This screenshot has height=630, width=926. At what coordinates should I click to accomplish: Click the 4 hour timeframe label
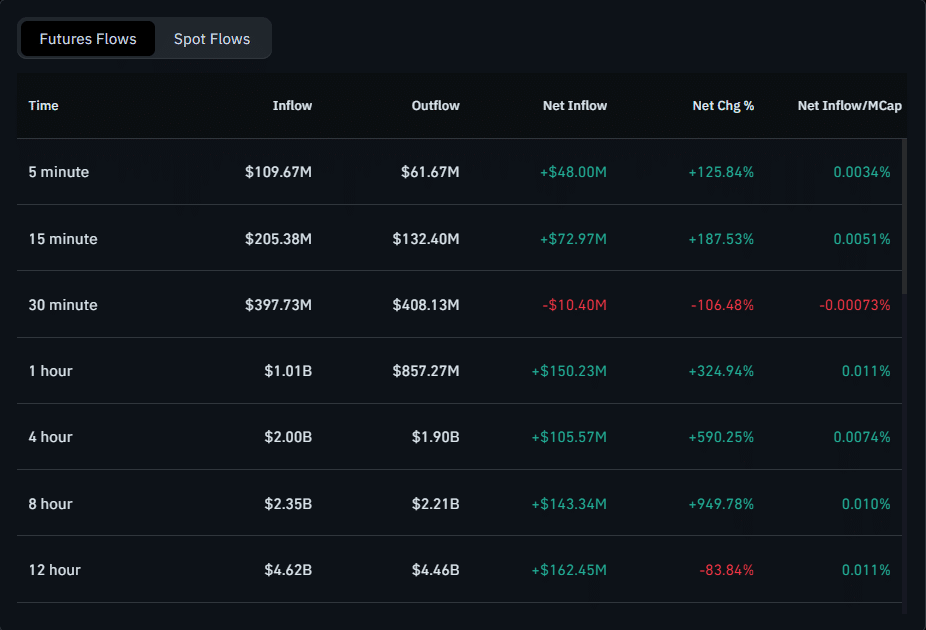click(x=50, y=437)
